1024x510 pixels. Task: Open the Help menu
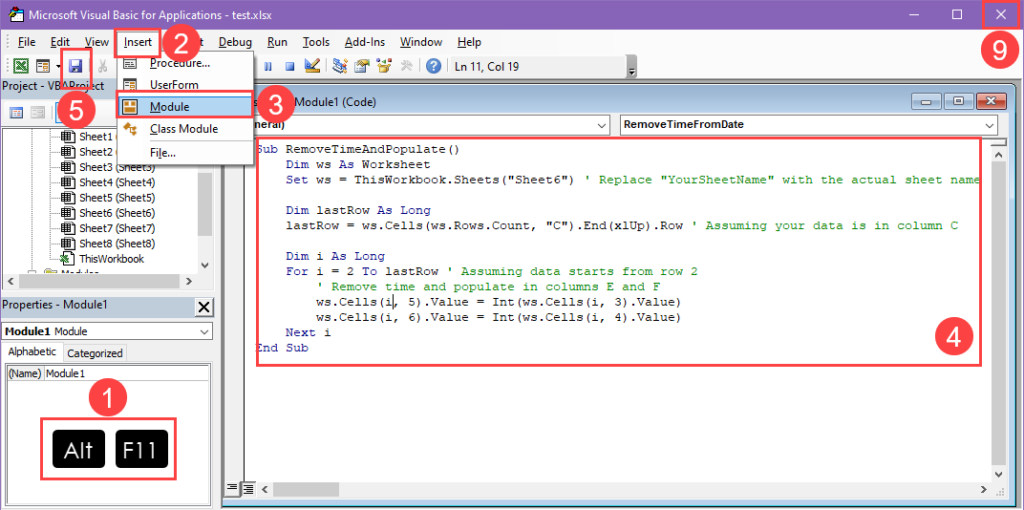coord(469,42)
